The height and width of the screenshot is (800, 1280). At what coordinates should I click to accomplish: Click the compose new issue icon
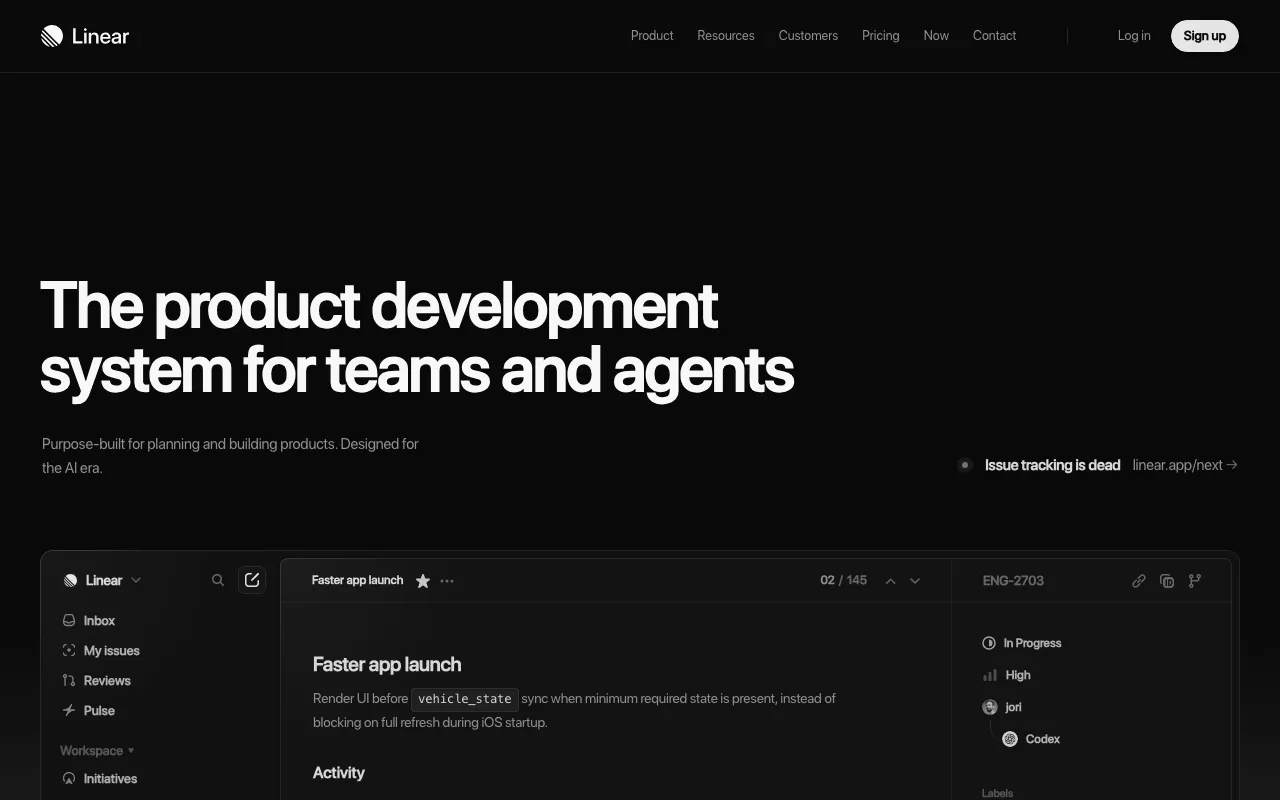252,580
